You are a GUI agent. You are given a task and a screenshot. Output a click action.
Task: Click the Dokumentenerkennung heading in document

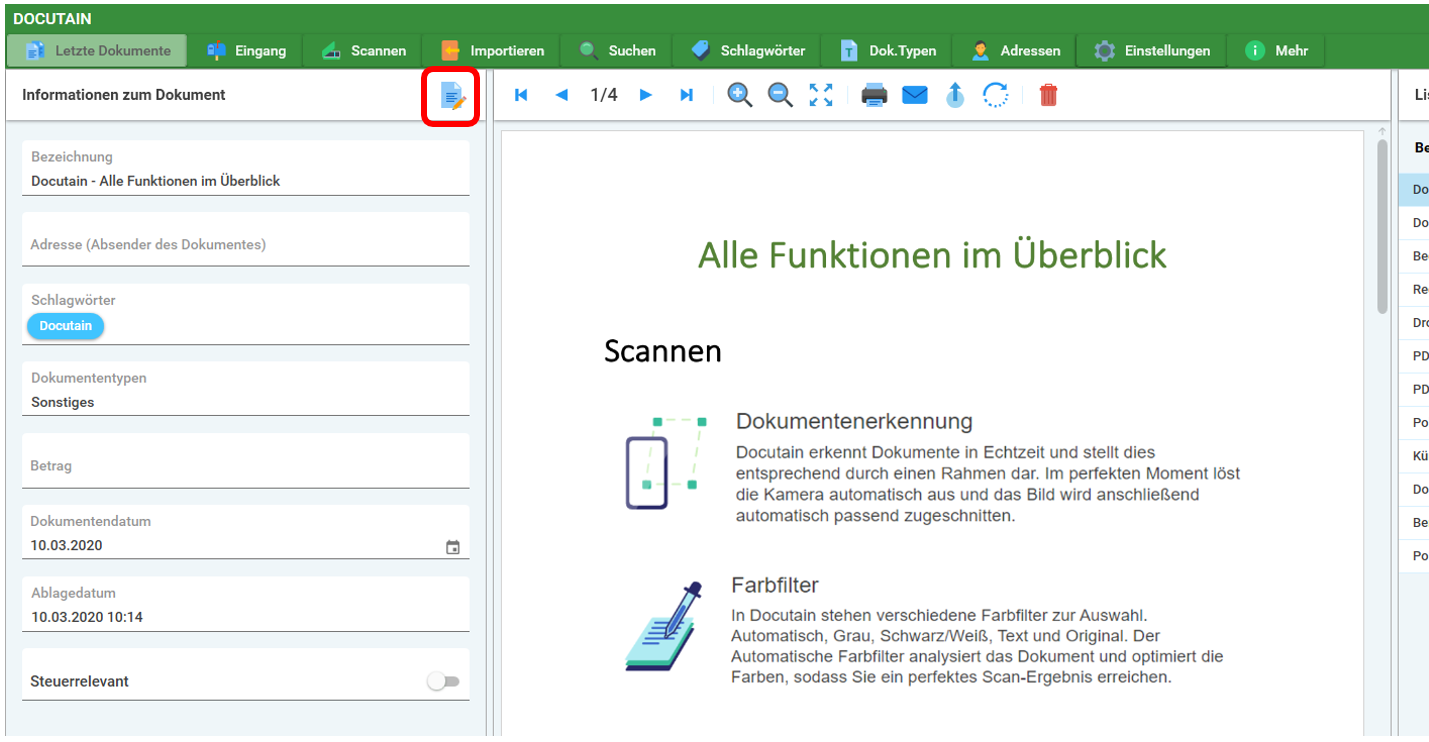pyautogui.click(x=854, y=421)
